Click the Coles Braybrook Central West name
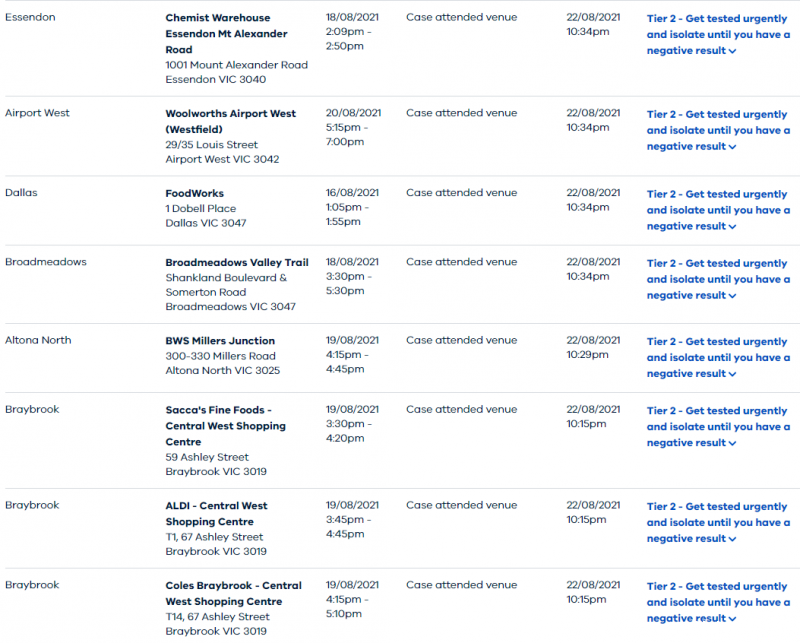 point(233,593)
